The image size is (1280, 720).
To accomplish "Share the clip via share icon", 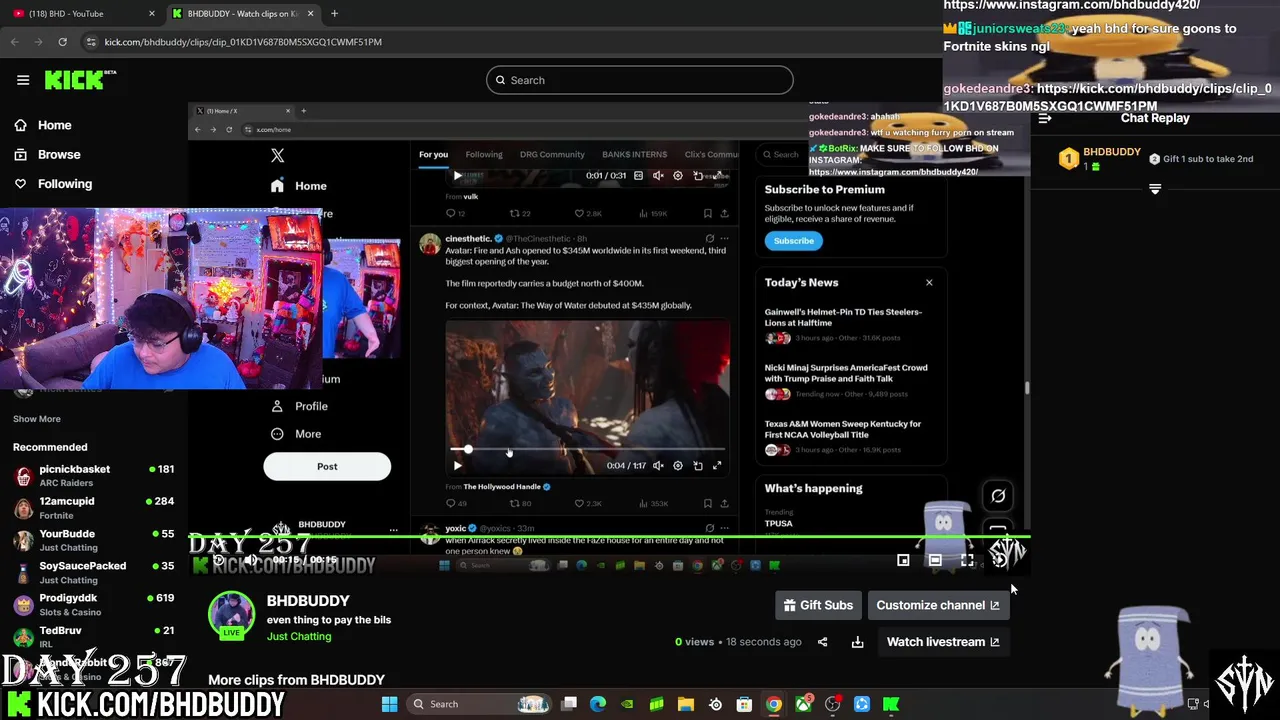I will pyautogui.click(x=823, y=642).
